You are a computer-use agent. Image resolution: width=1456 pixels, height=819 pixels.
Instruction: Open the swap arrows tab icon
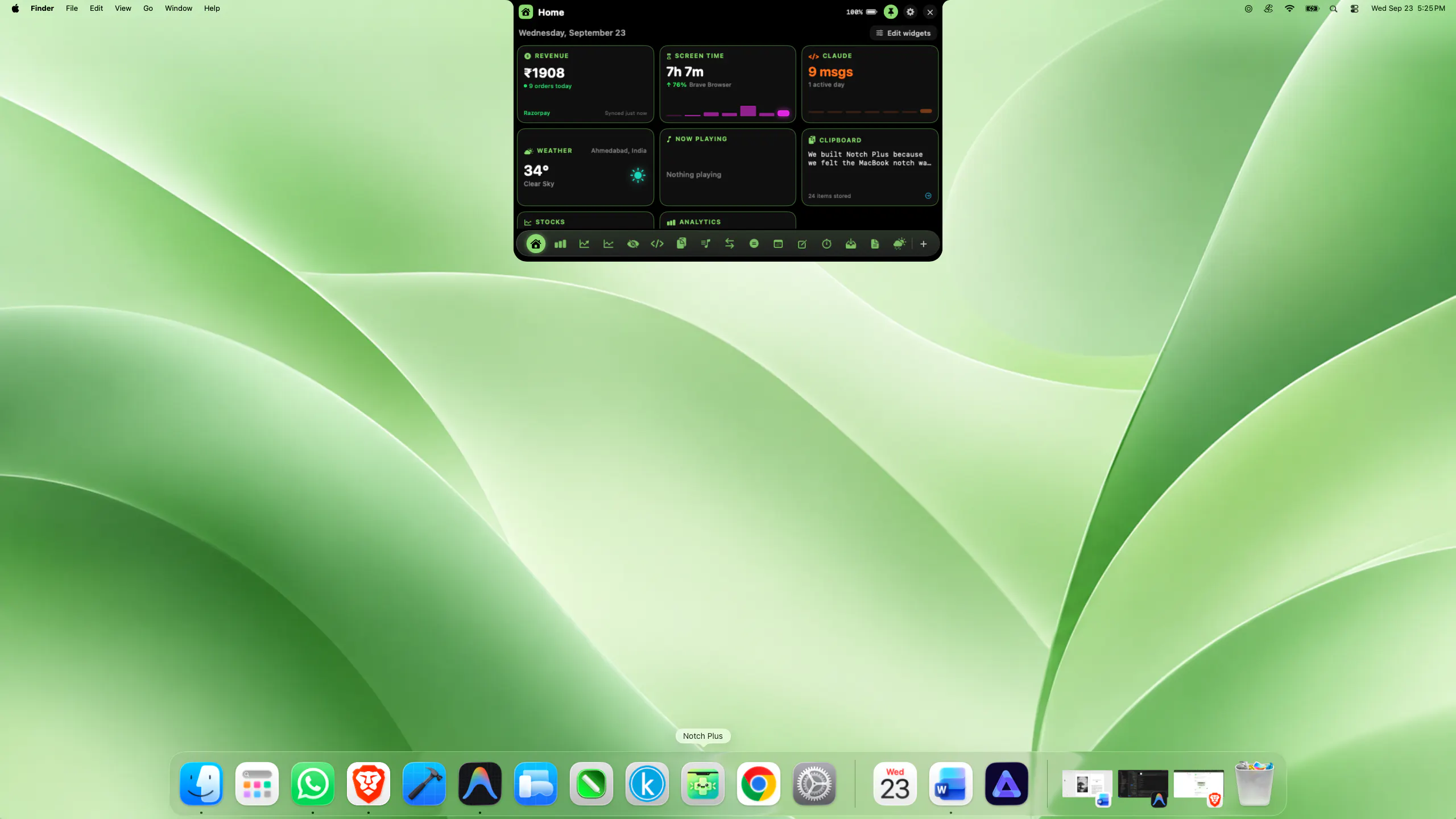pyautogui.click(x=730, y=244)
